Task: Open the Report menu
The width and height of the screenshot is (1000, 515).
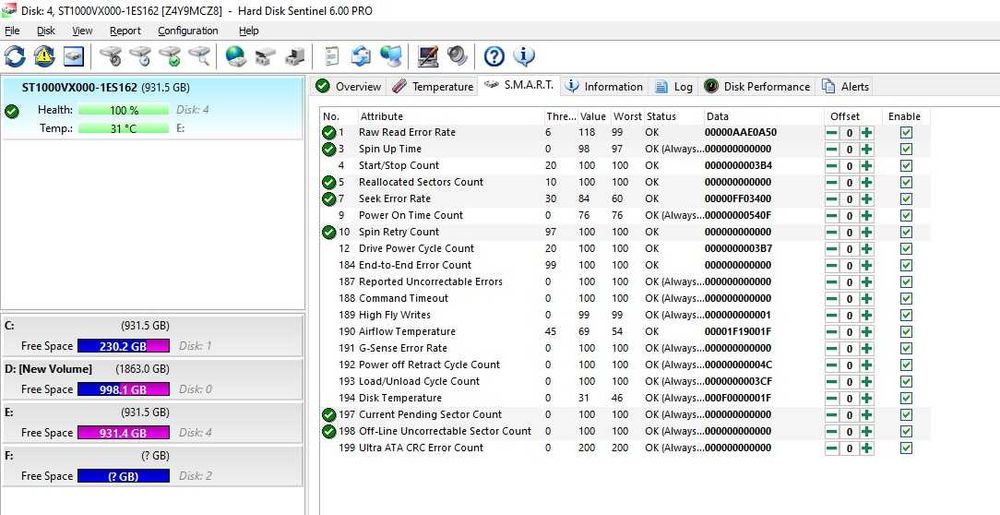Action: pyautogui.click(x=125, y=31)
